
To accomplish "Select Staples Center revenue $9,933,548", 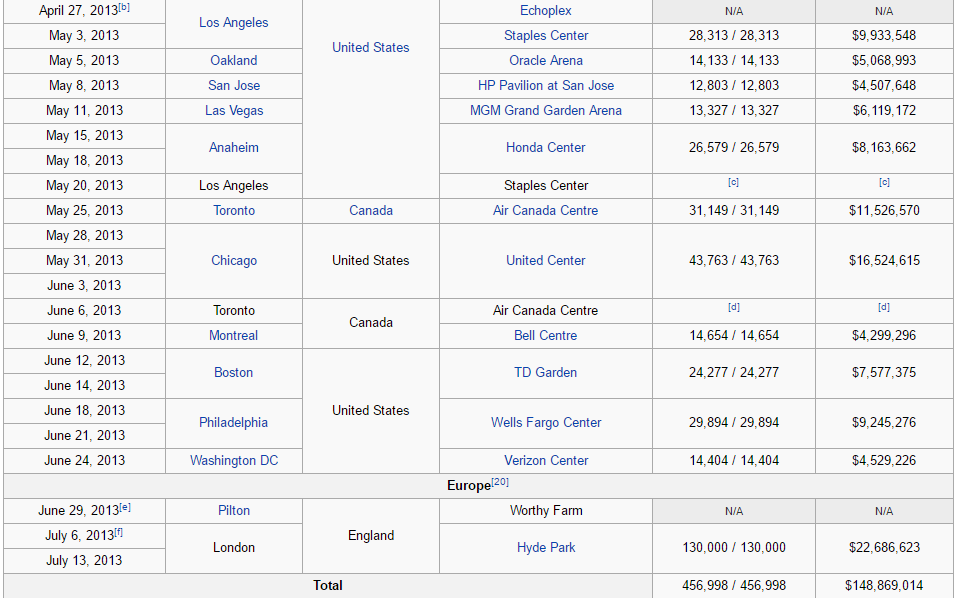I will coord(884,36).
